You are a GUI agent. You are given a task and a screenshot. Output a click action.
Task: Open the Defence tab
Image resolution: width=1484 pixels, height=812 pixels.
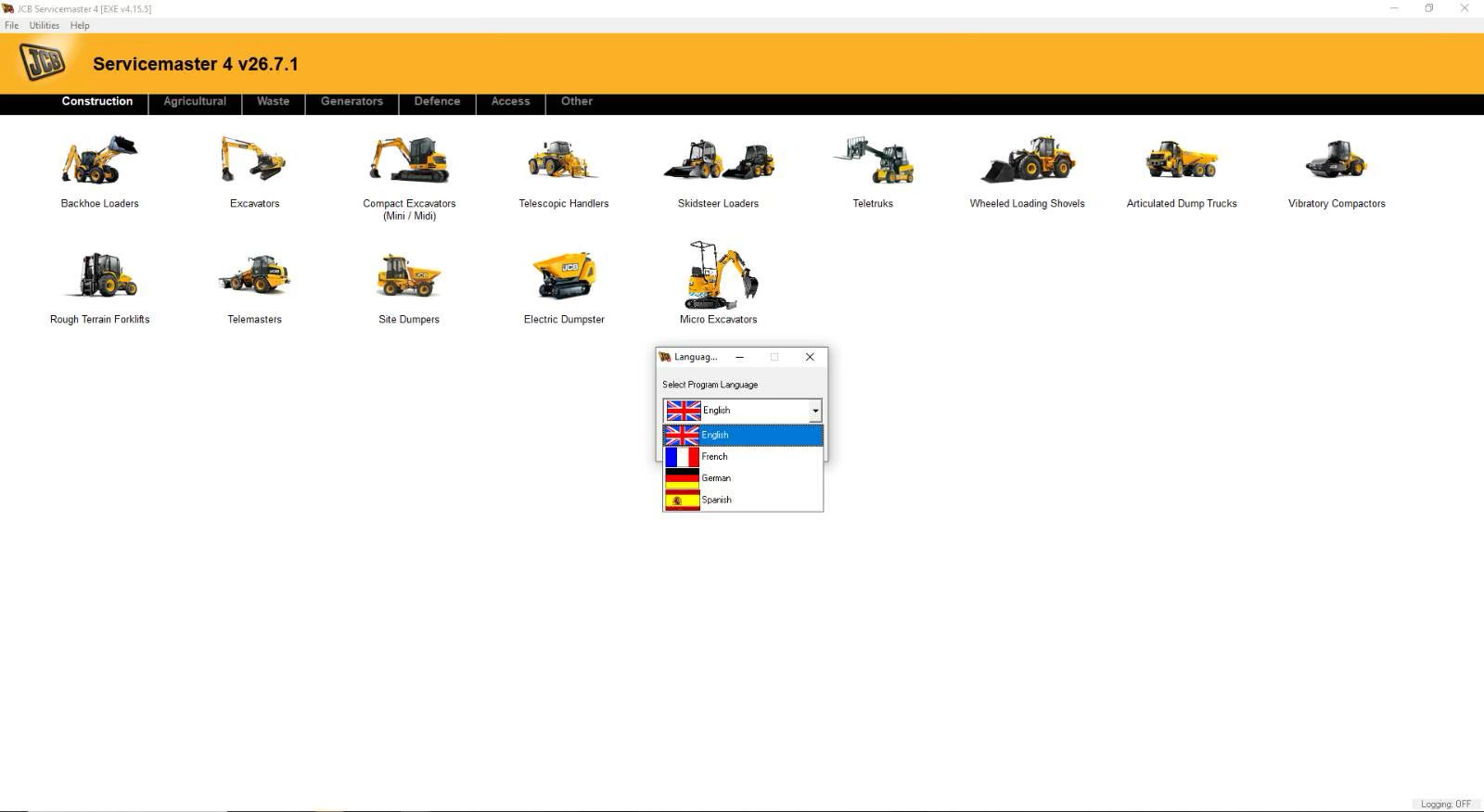(x=437, y=101)
